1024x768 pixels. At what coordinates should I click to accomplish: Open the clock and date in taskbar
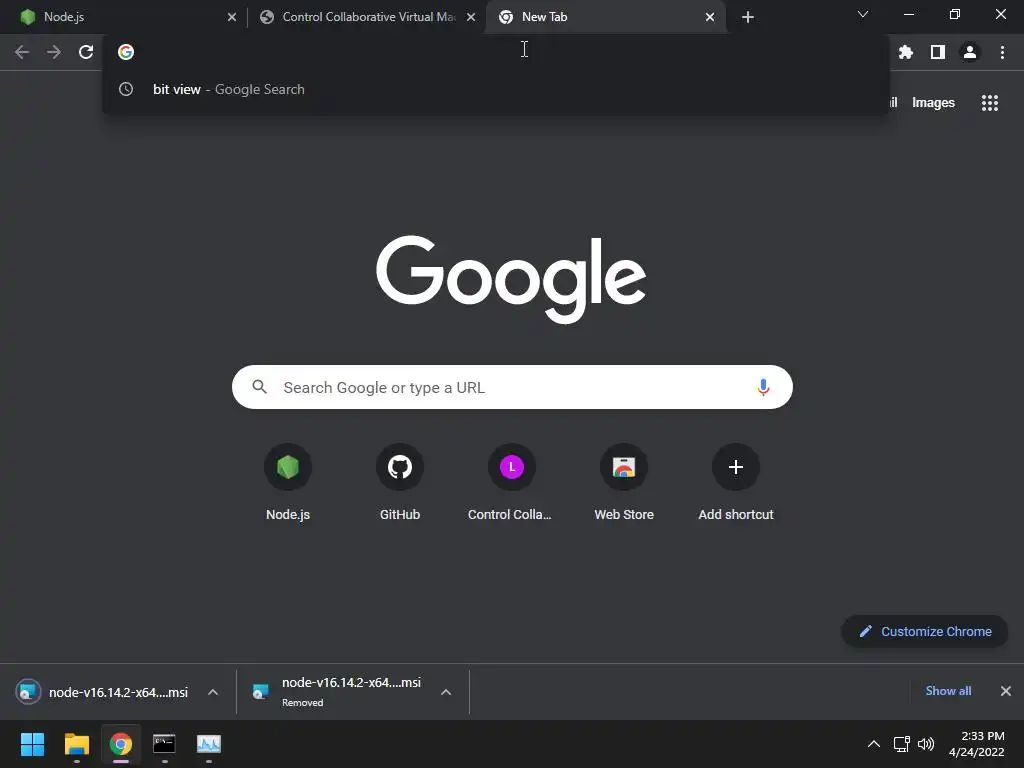point(977,744)
